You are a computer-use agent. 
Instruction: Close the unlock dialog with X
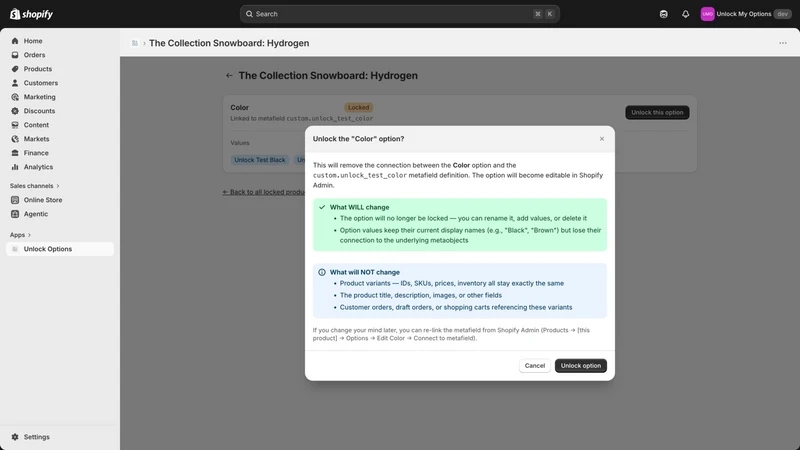[x=602, y=139]
